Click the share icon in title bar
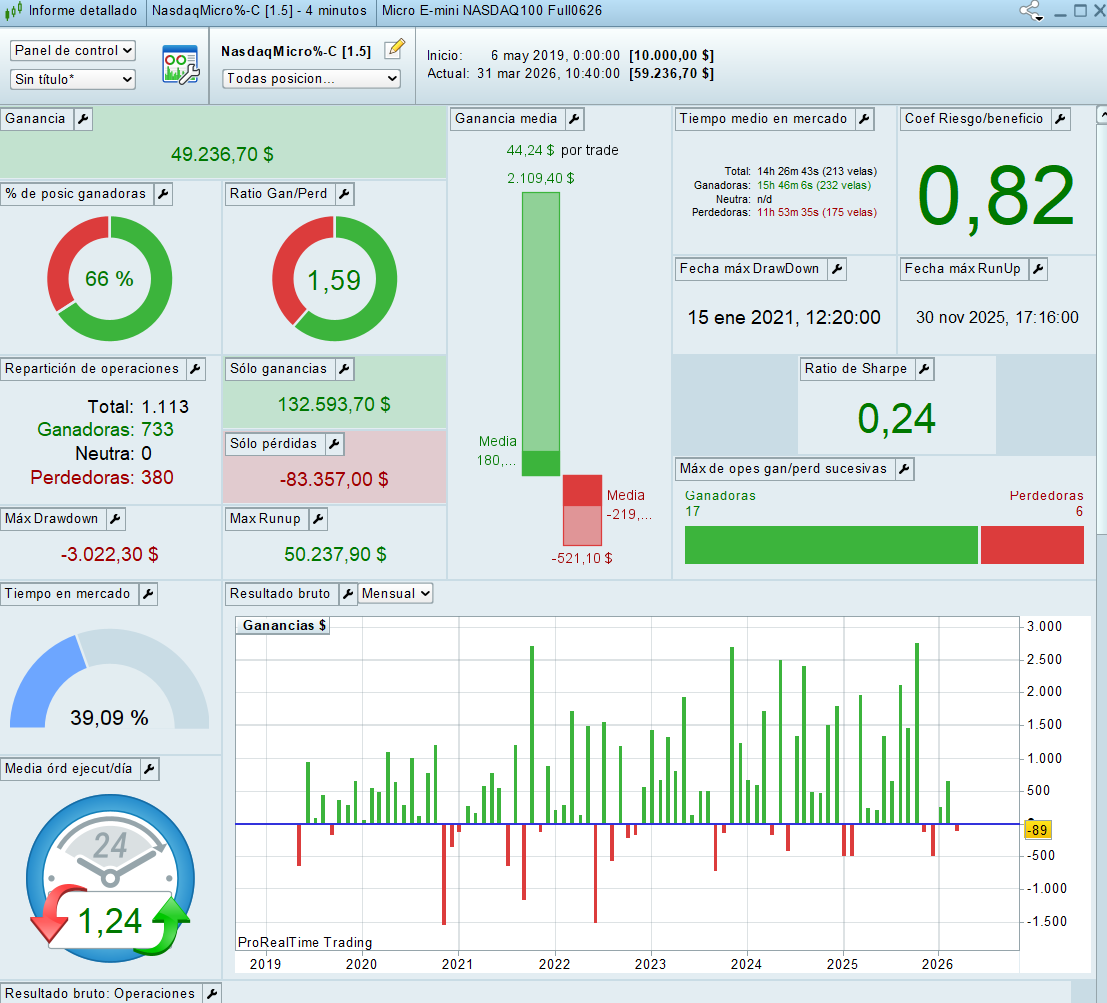1107x1003 pixels. (1030, 11)
